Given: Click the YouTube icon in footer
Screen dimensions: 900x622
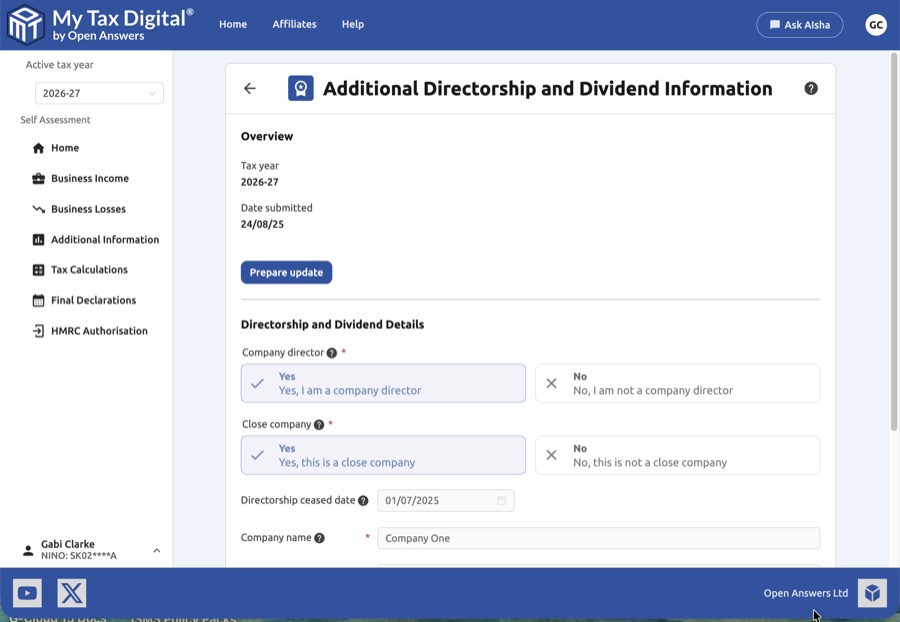Looking at the screenshot, I should pyautogui.click(x=27, y=593).
